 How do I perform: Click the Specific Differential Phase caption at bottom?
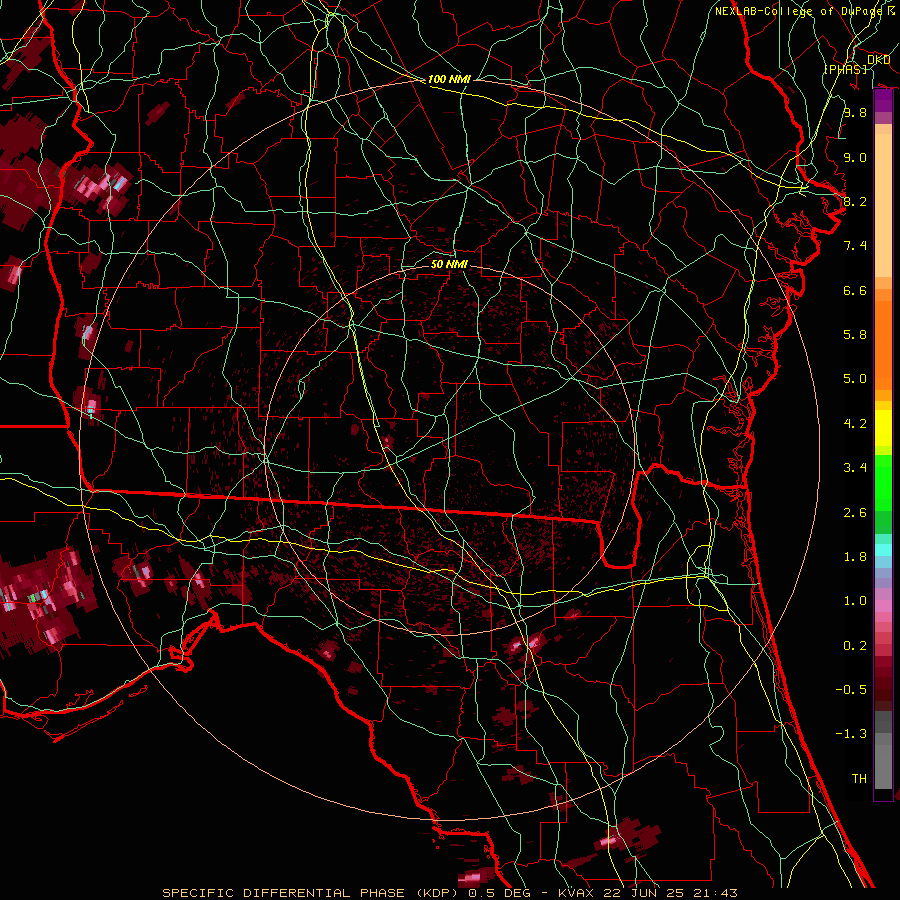449,893
